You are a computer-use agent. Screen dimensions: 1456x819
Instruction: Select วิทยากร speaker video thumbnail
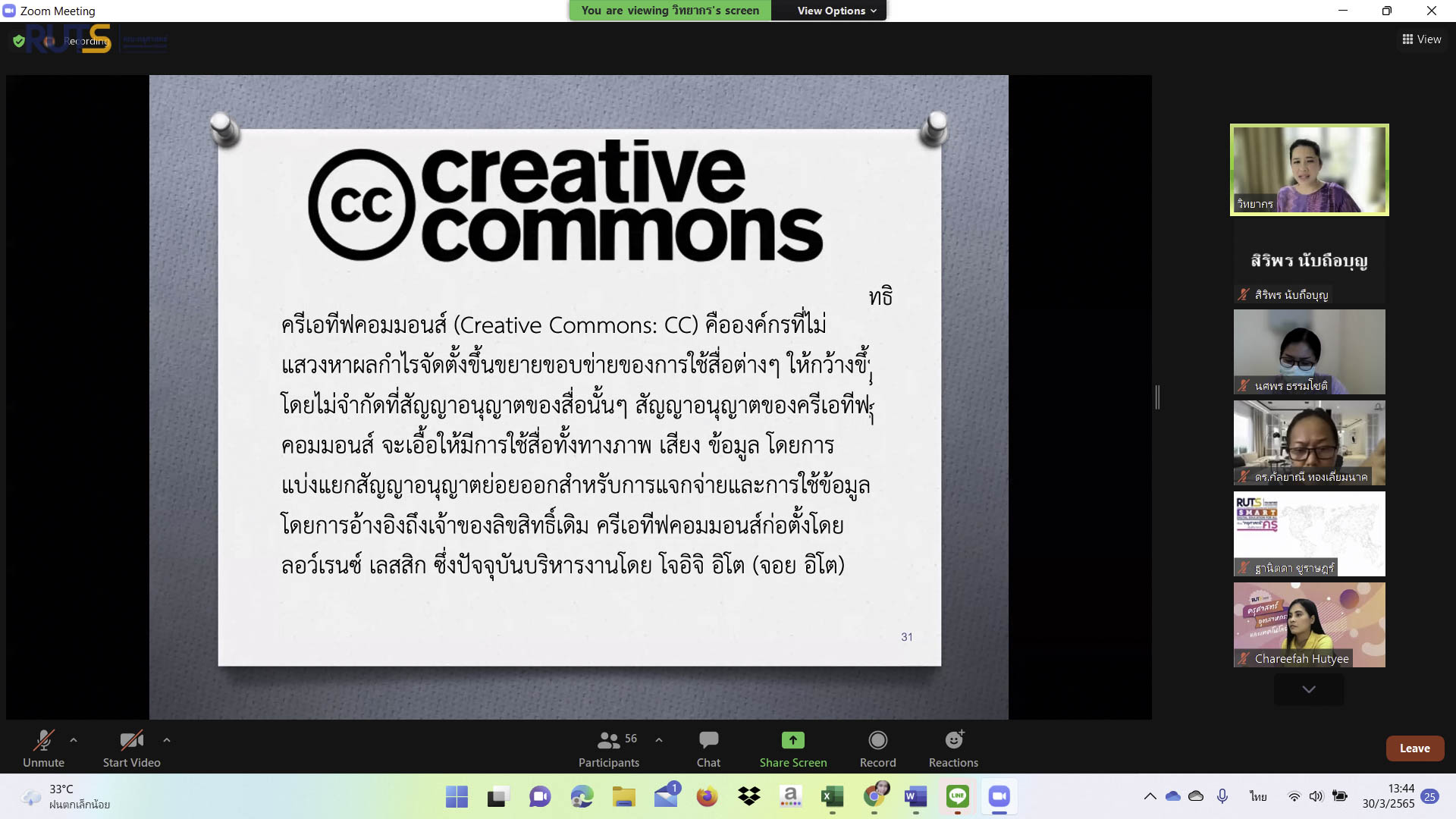(x=1309, y=170)
